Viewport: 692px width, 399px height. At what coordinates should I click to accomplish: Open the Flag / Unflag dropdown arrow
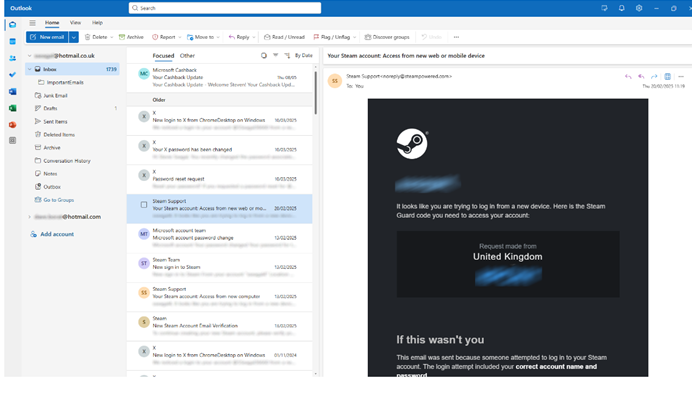tap(354, 38)
